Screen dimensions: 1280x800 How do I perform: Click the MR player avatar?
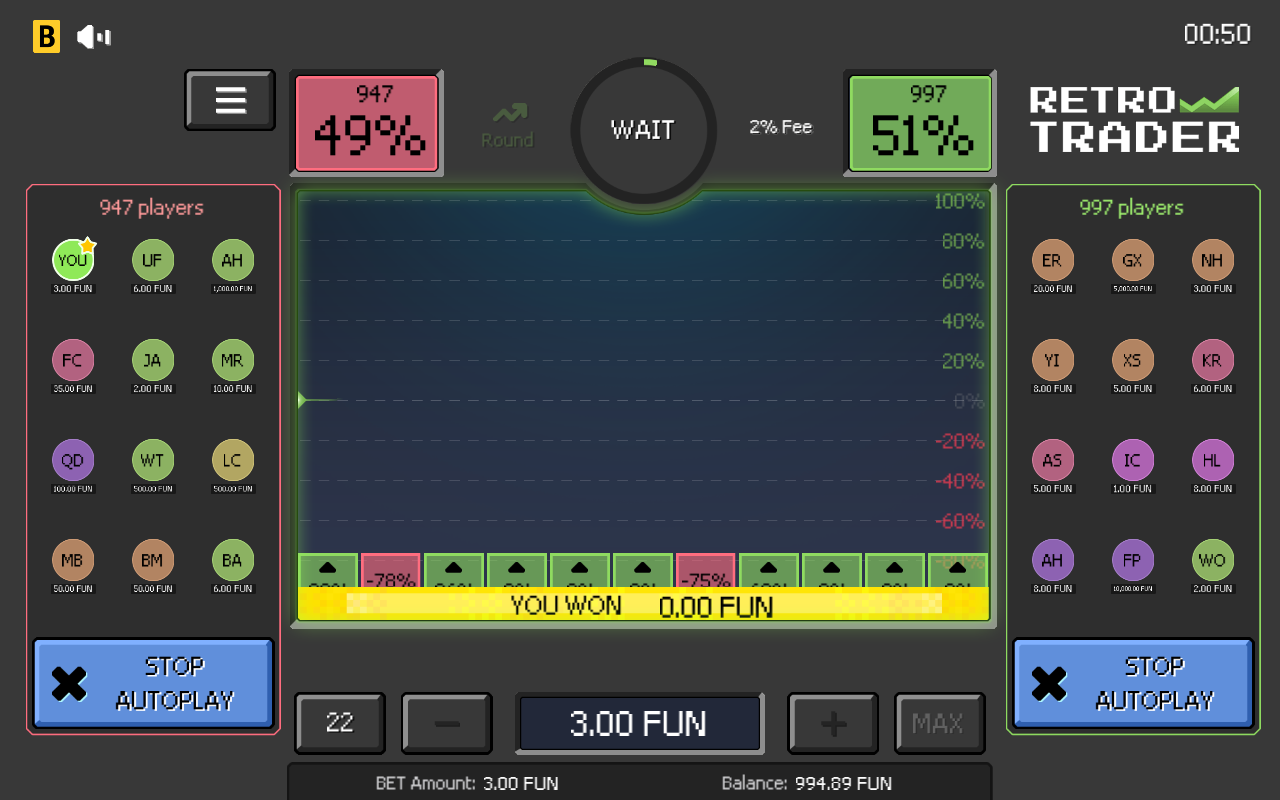click(x=233, y=360)
